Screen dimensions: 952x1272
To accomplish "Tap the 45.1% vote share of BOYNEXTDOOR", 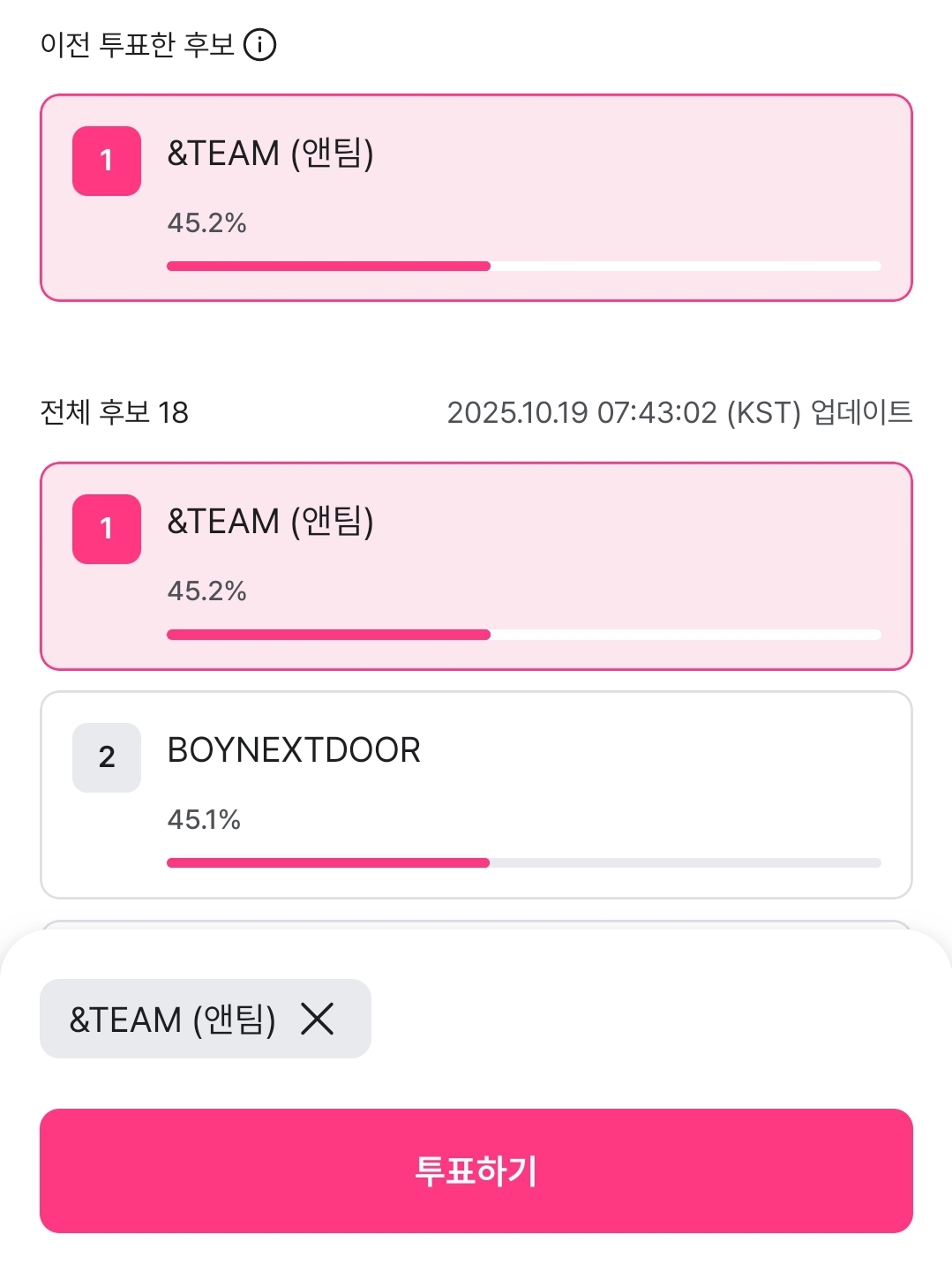I will [x=204, y=819].
